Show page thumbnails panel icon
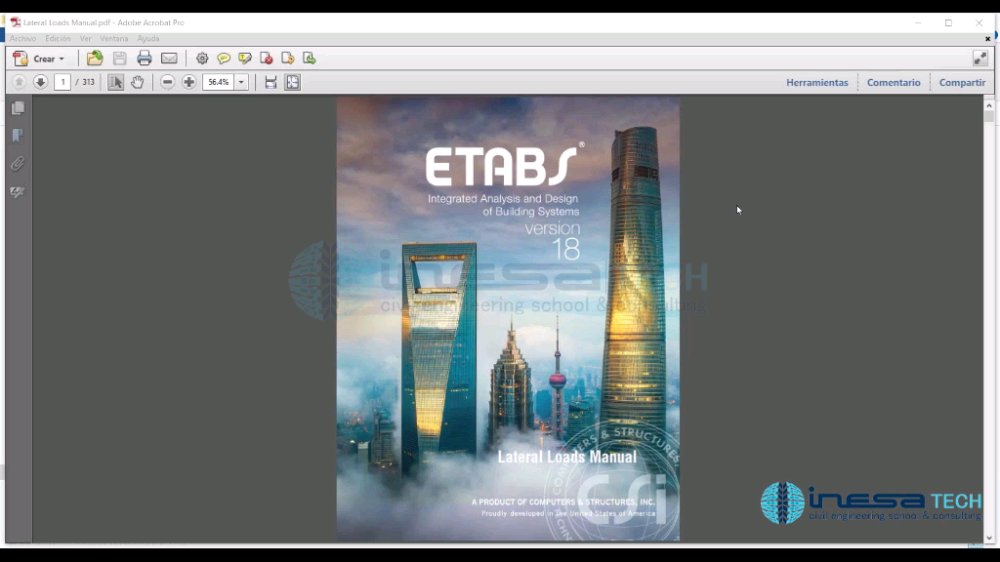The height and width of the screenshot is (562, 1000). tap(18, 108)
